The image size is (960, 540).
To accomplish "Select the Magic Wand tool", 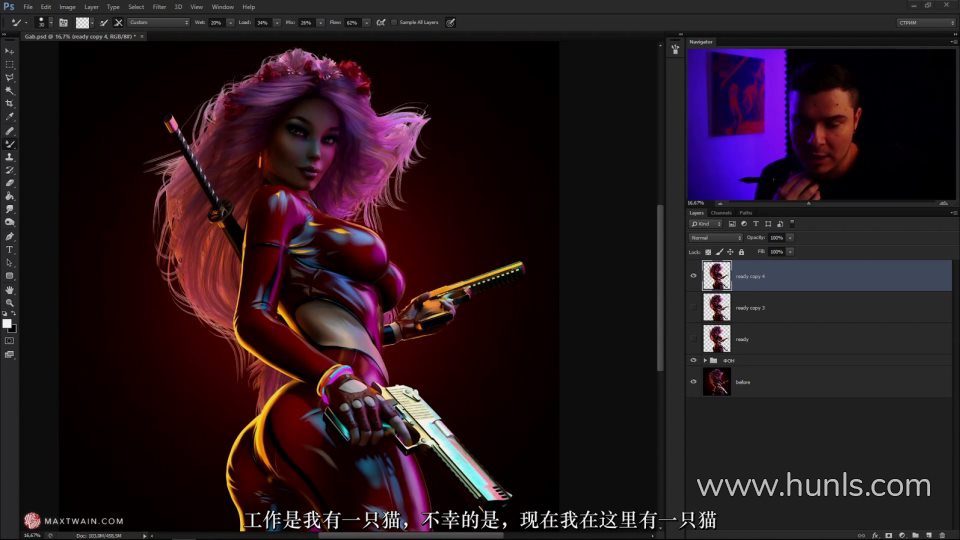I will click(9, 91).
